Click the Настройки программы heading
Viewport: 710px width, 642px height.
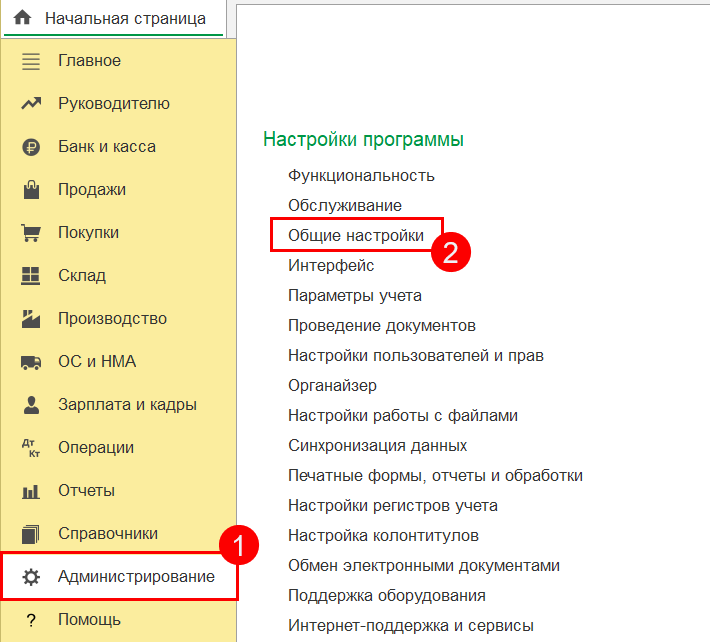364,139
